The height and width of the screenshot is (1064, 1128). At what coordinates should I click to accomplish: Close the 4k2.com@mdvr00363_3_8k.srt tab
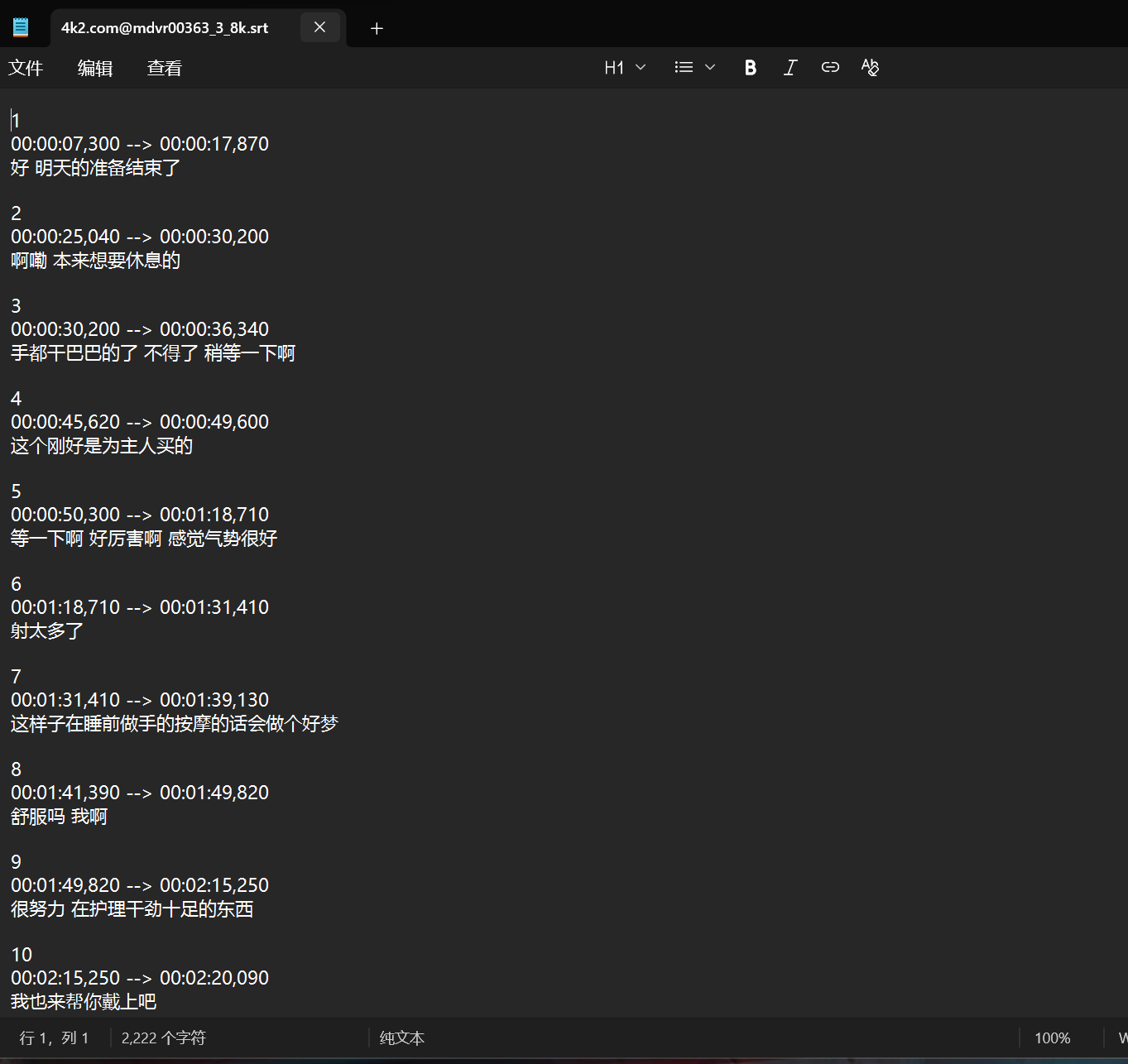[319, 27]
